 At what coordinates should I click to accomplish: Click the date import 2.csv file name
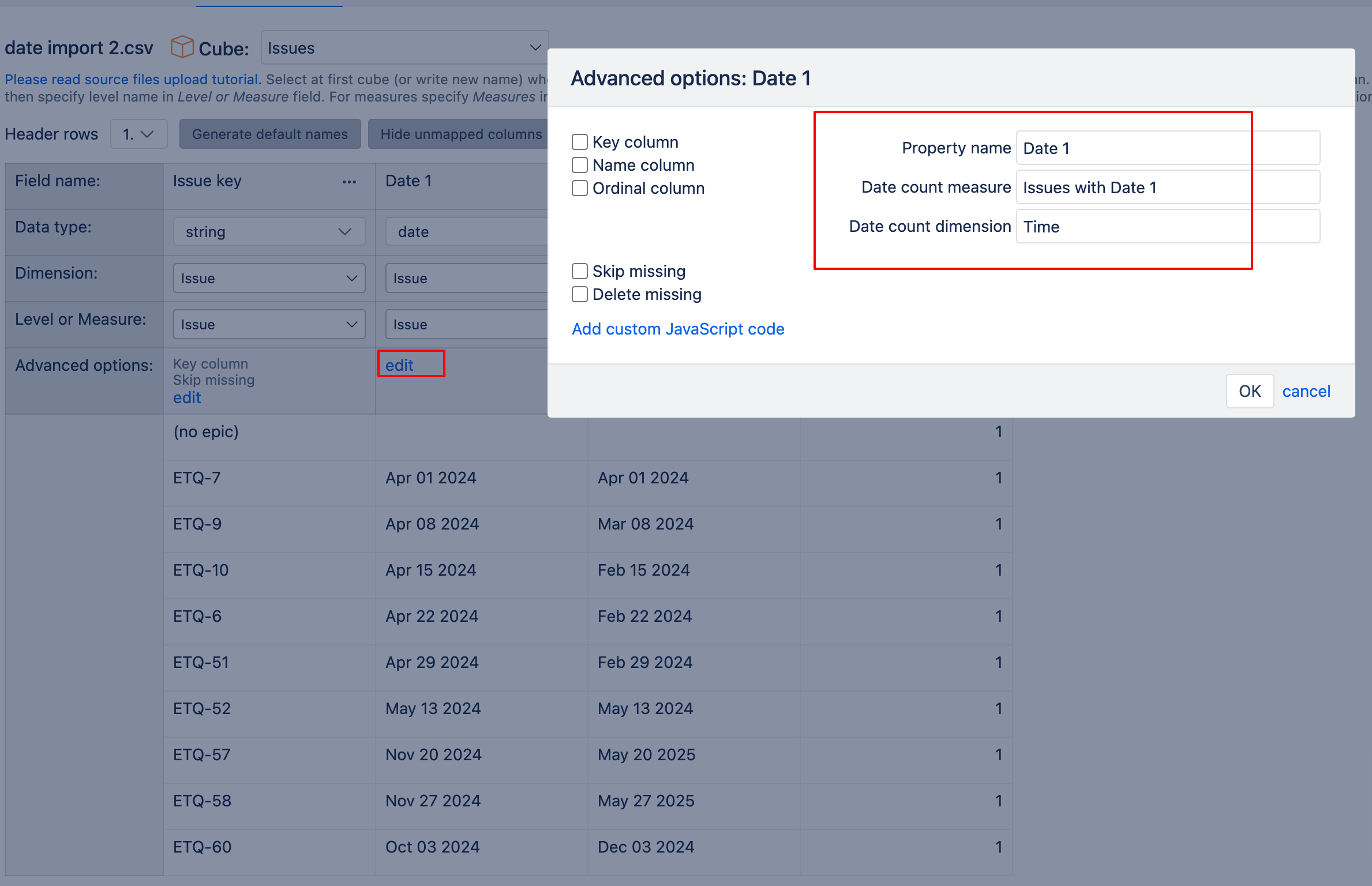point(79,48)
